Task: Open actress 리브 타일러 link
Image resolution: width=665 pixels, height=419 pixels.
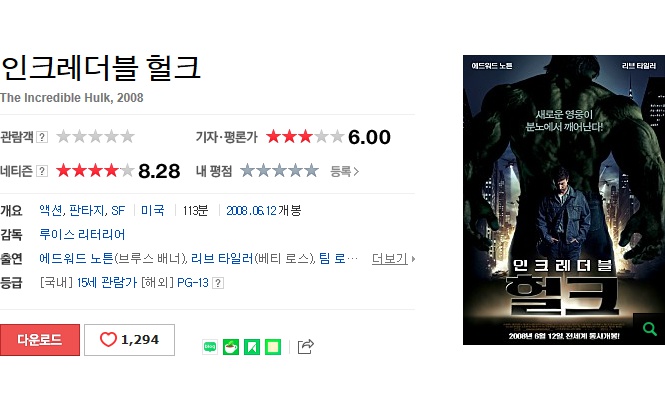Action: pyautogui.click(x=222, y=258)
